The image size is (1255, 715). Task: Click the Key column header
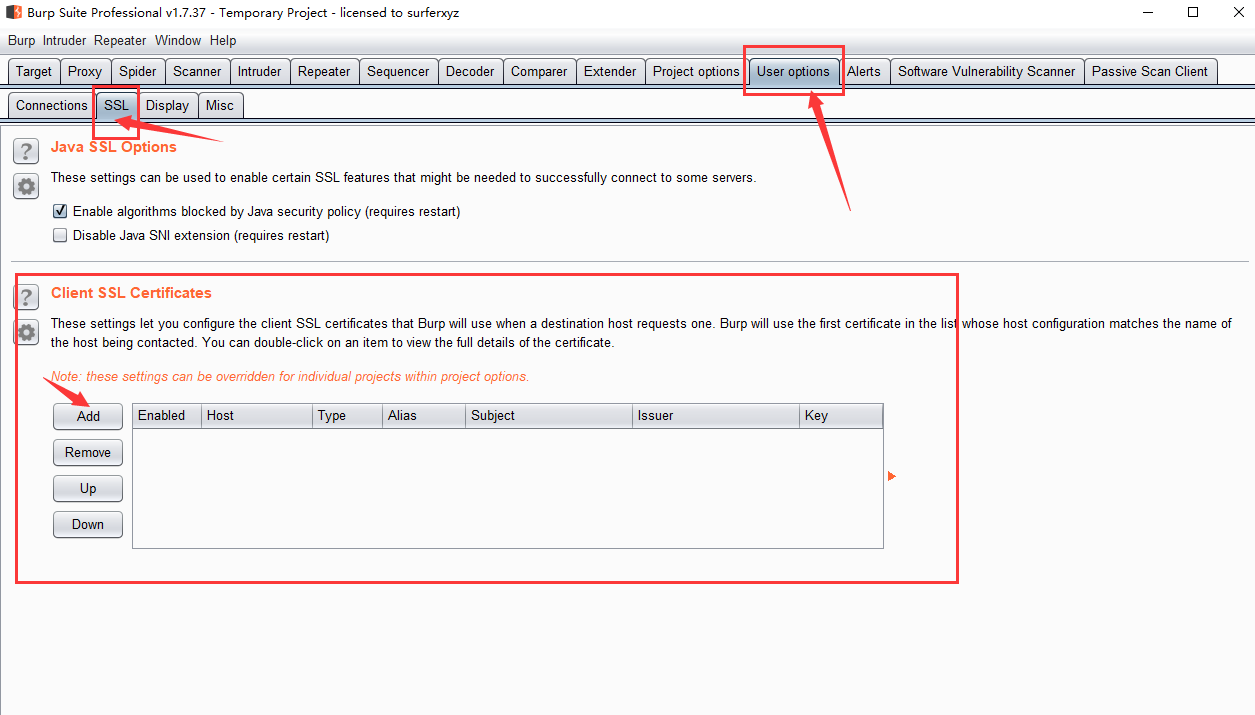841,416
